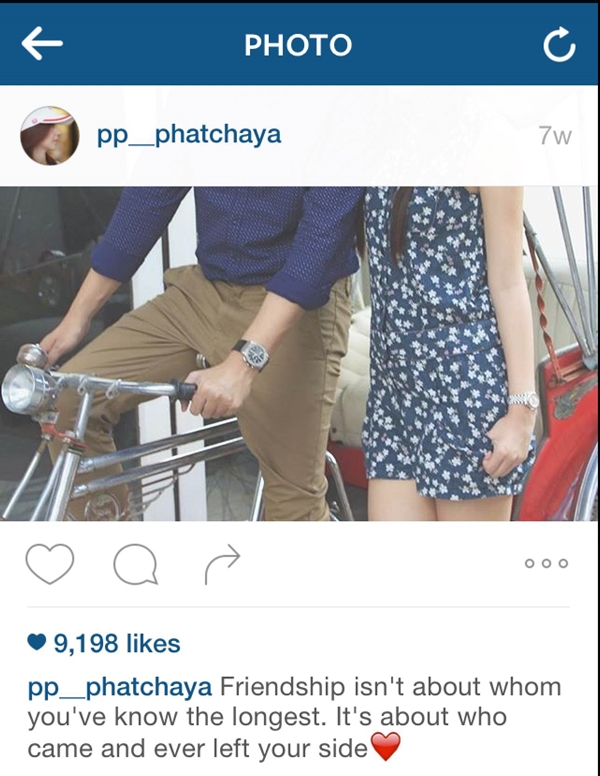The image size is (600, 776).
Task: Go back using the left arrow
Action: coord(42,44)
